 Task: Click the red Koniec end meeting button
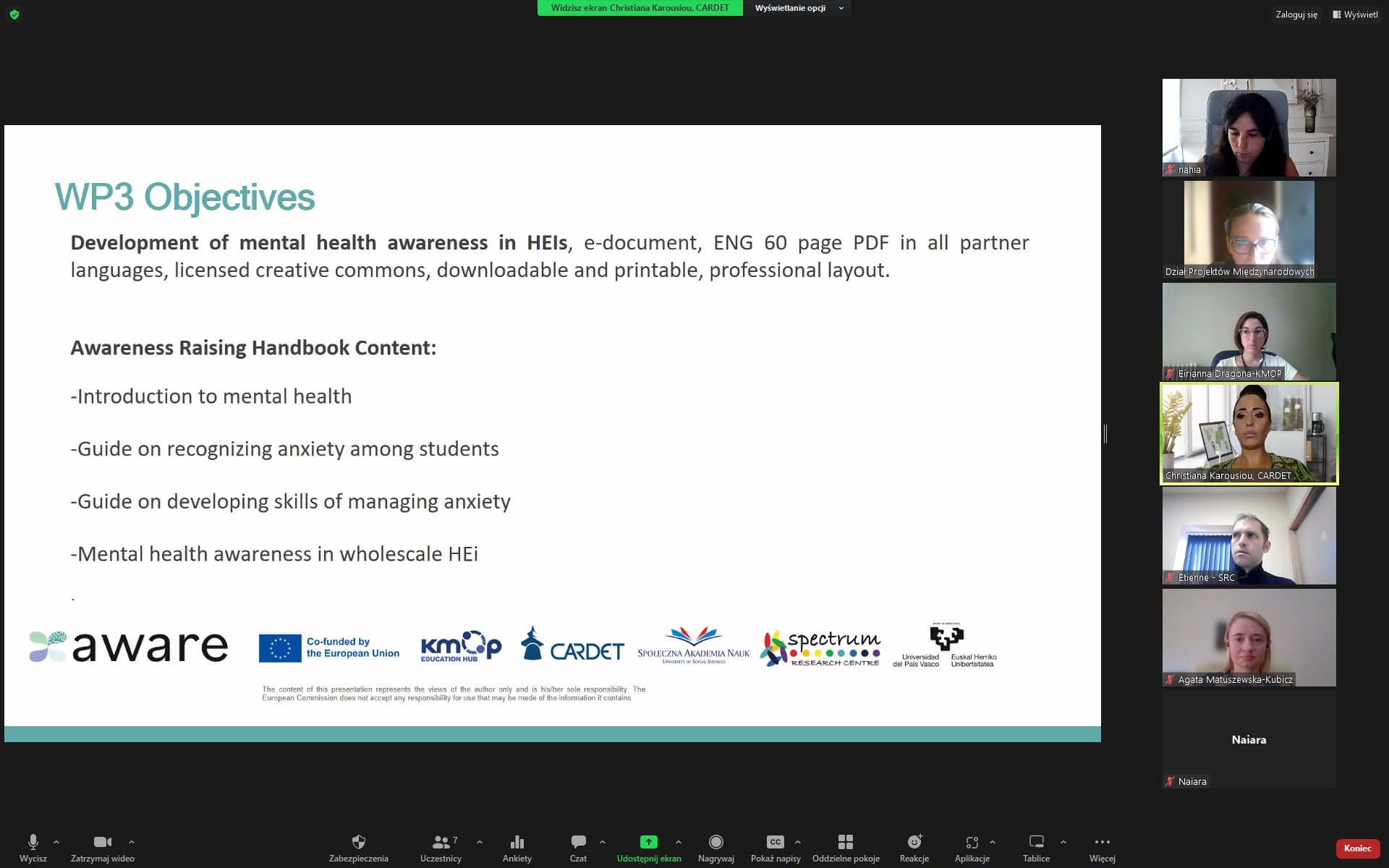coord(1357,848)
